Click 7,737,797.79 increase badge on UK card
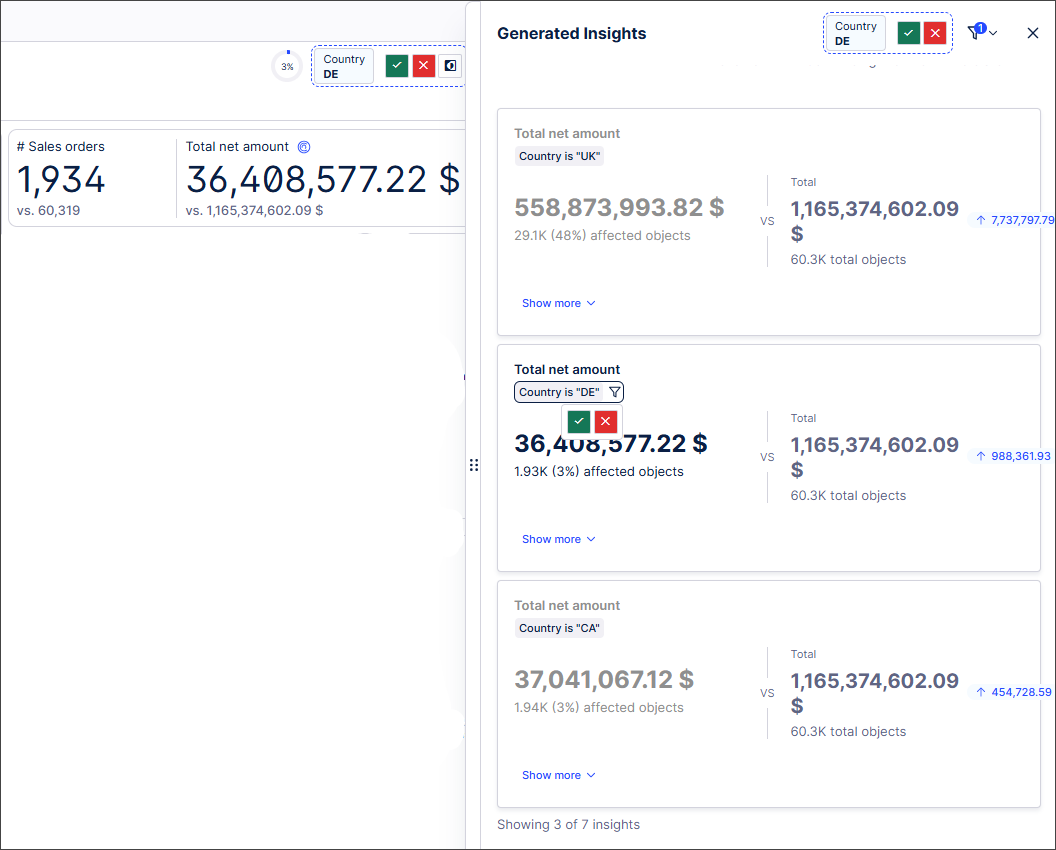 tap(1013, 220)
